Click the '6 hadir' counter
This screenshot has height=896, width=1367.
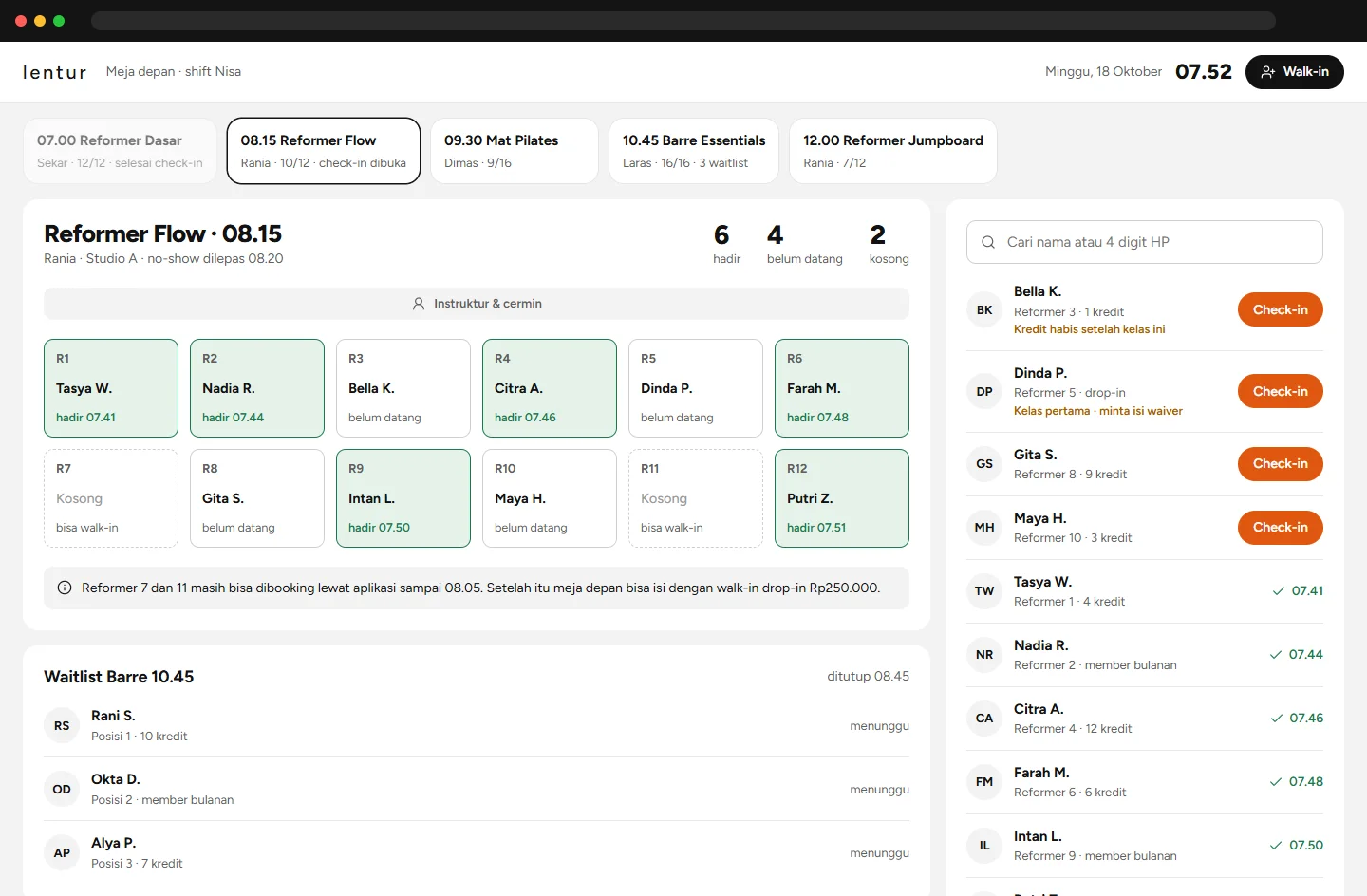(x=727, y=244)
